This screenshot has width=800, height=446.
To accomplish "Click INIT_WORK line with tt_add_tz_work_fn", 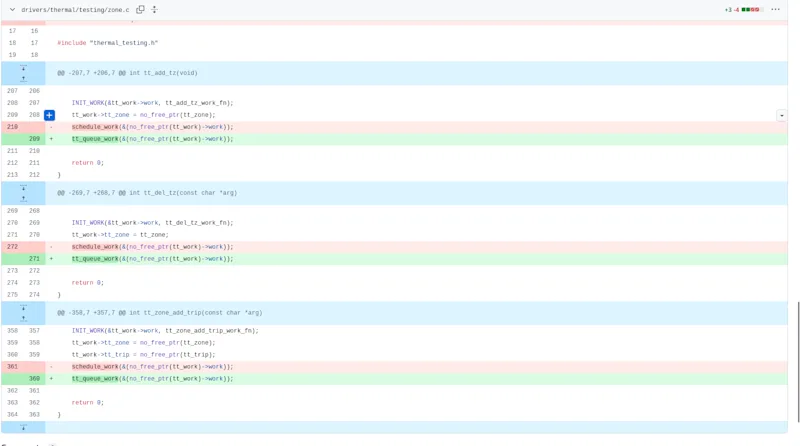I will 153,103.
